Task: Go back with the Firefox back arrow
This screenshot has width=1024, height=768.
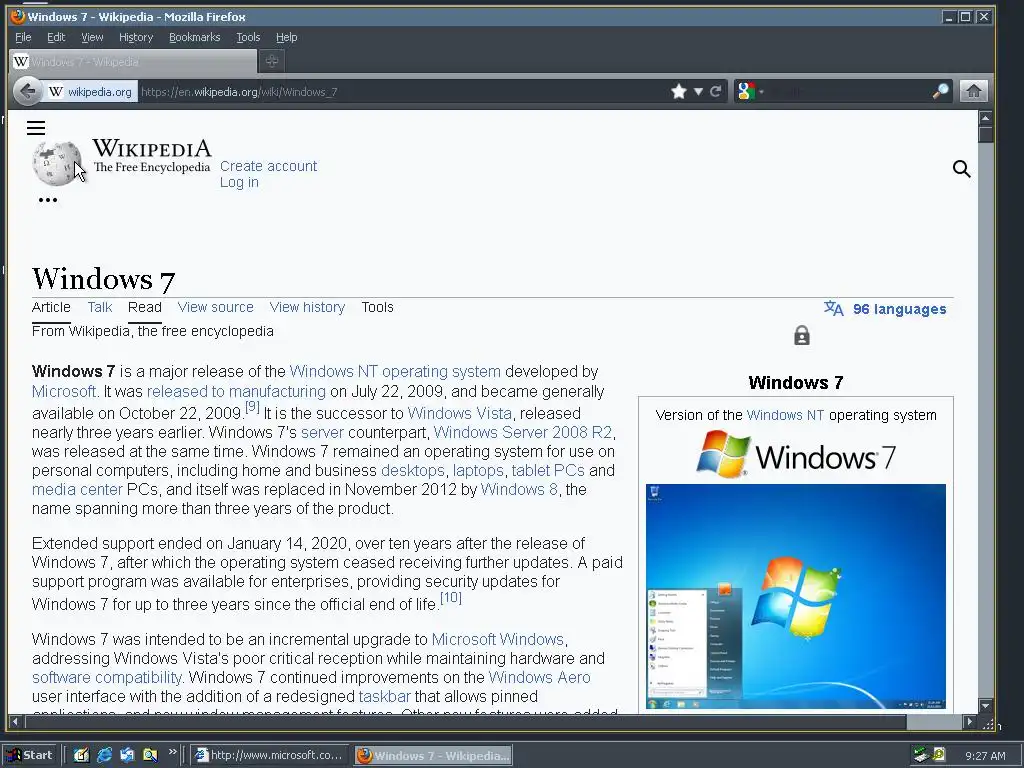Action: [27, 91]
